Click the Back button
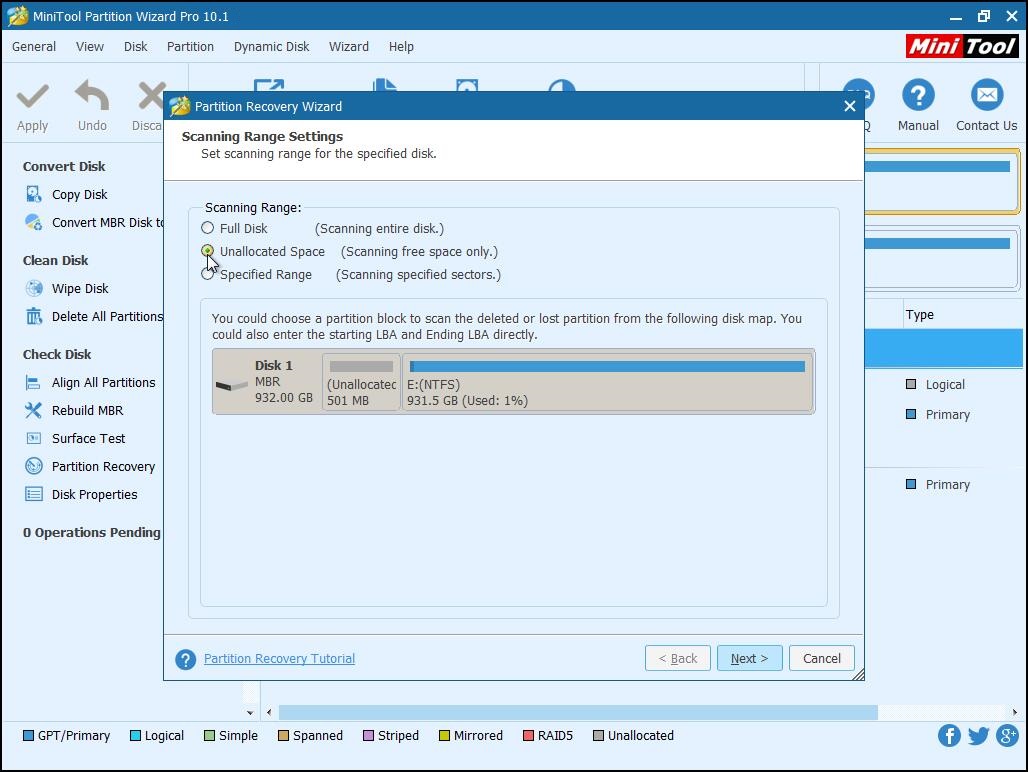Image resolution: width=1028 pixels, height=772 pixels. coord(678,659)
